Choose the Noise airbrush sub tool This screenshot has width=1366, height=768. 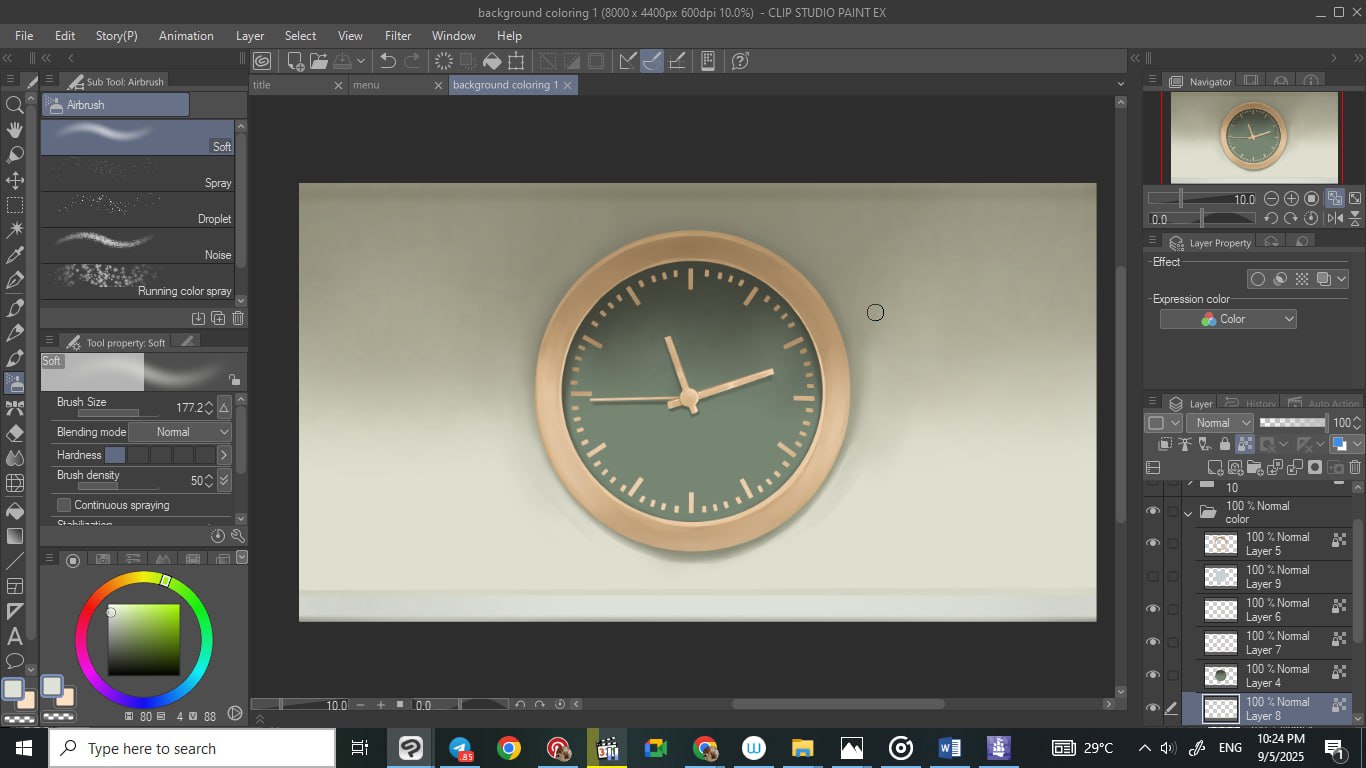tap(137, 246)
